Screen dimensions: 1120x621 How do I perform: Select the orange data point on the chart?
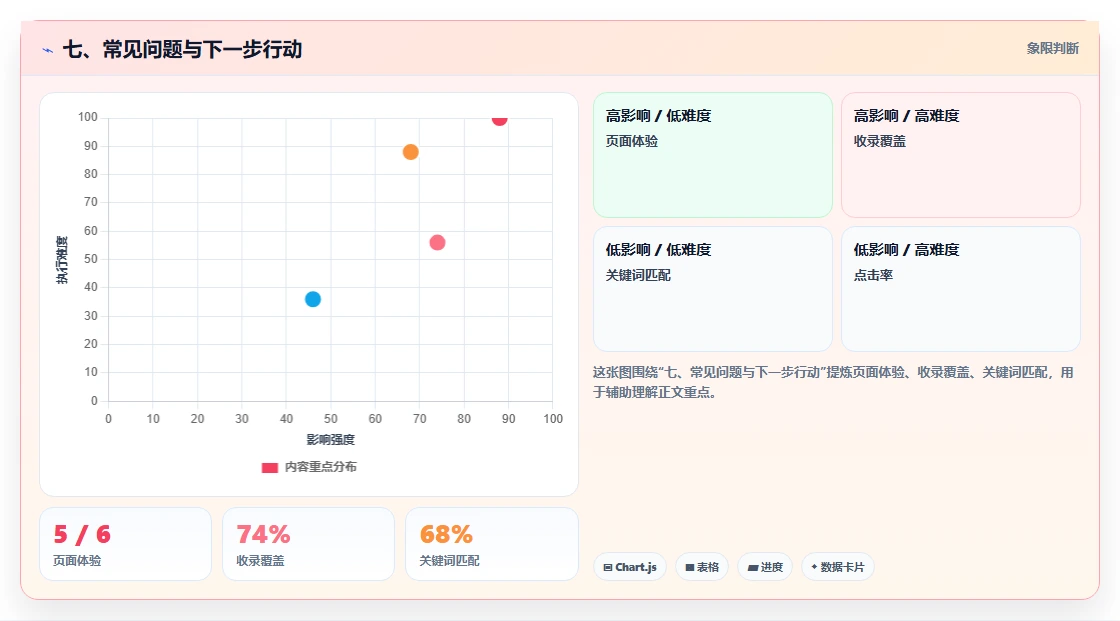pos(411,152)
